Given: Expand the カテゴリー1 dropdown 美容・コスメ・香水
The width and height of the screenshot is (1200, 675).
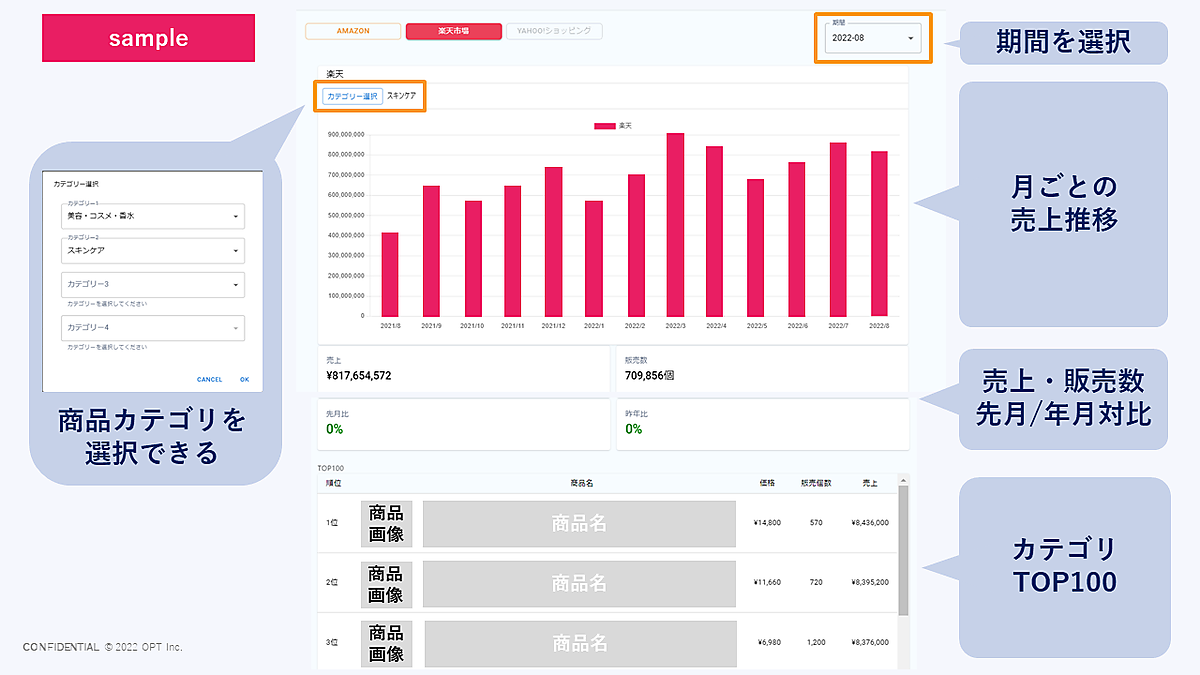Looking at the screenshot, I should [x=152, y=216].
